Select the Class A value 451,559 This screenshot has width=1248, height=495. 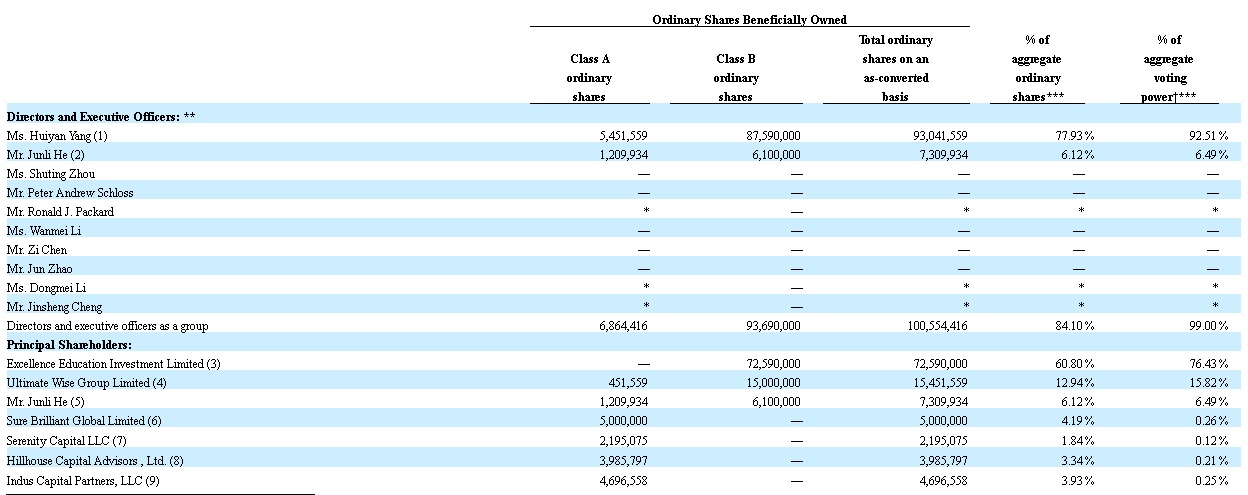(x=628, y=383)
